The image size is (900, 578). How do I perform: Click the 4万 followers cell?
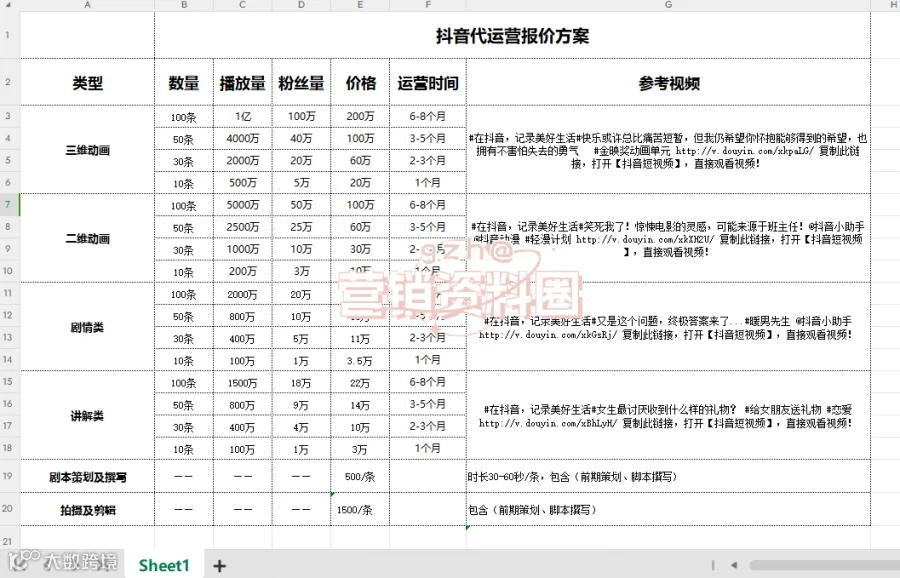point(301,426)
